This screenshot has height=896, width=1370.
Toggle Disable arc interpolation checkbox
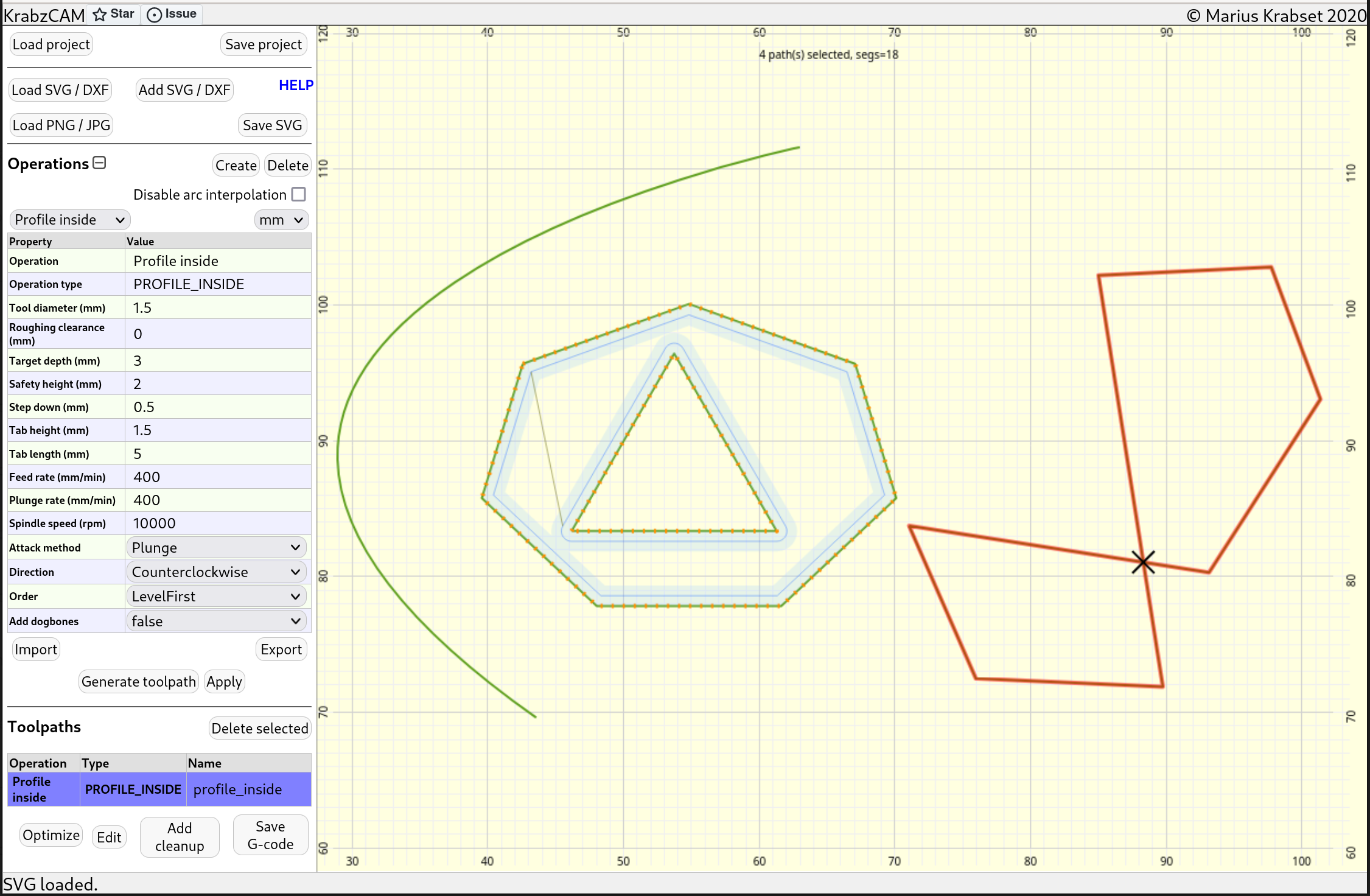(x=301, y=194)
